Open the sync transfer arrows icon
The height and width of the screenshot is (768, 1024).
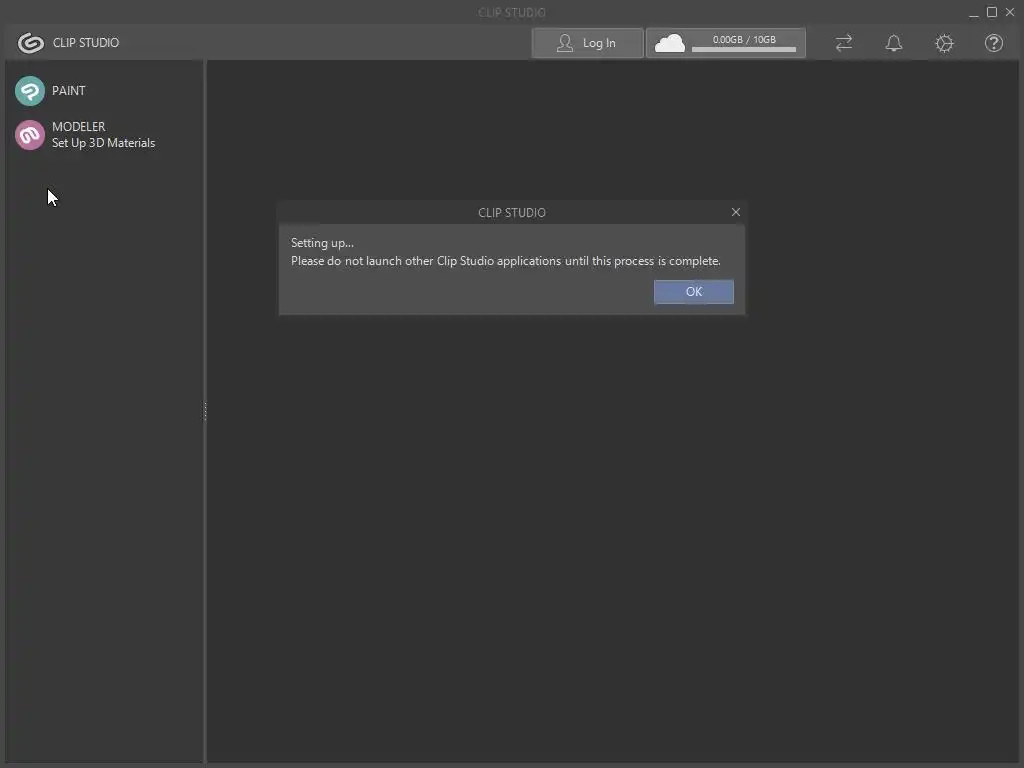[x=844, y=43]
